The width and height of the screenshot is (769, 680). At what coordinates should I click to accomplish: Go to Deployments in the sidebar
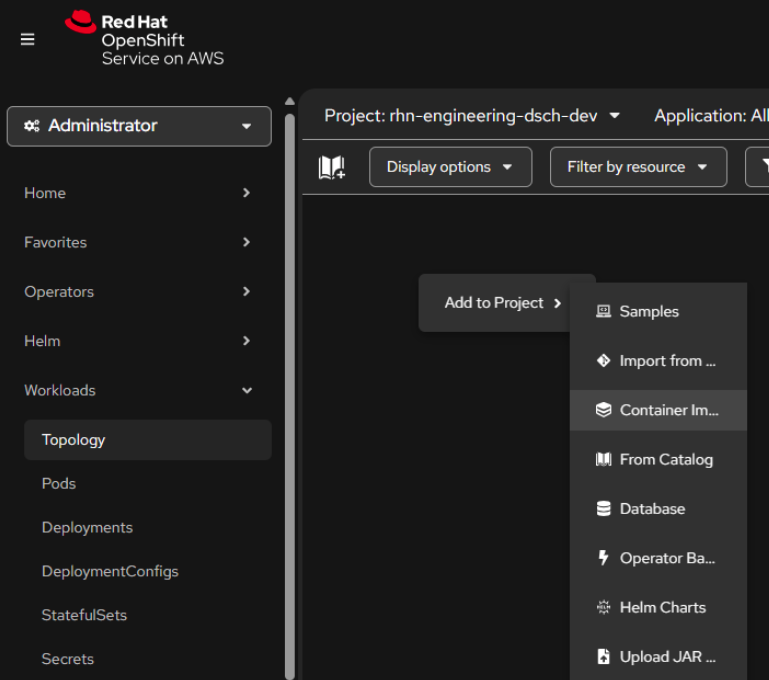87,527
